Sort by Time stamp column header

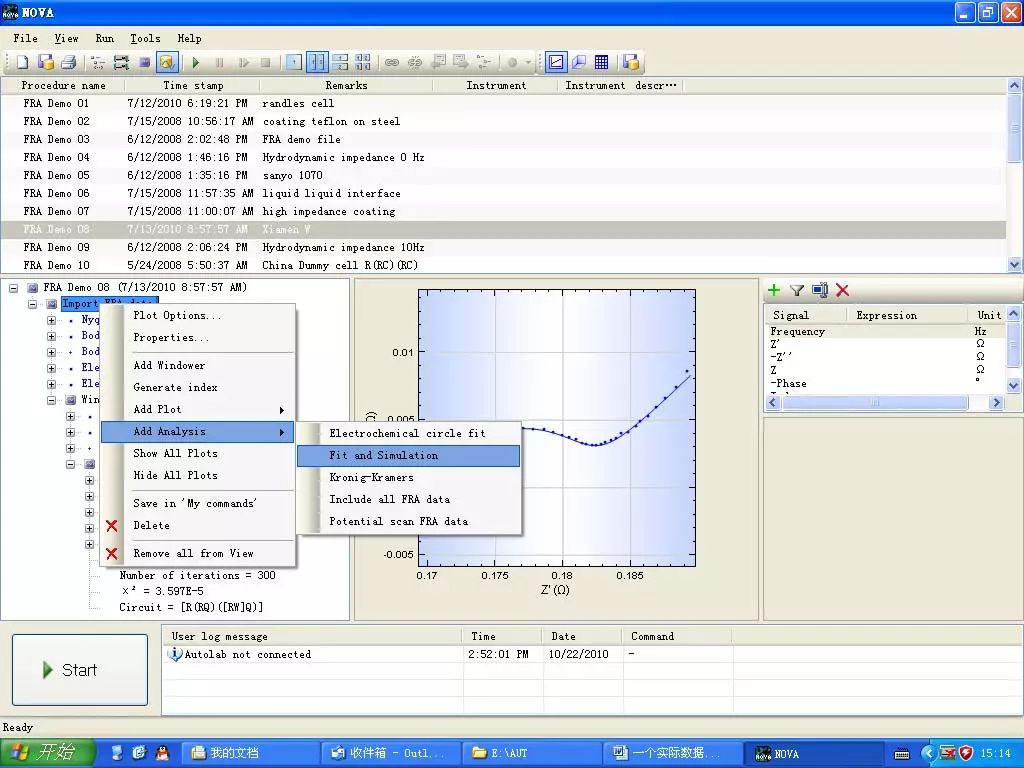[193, 86]
